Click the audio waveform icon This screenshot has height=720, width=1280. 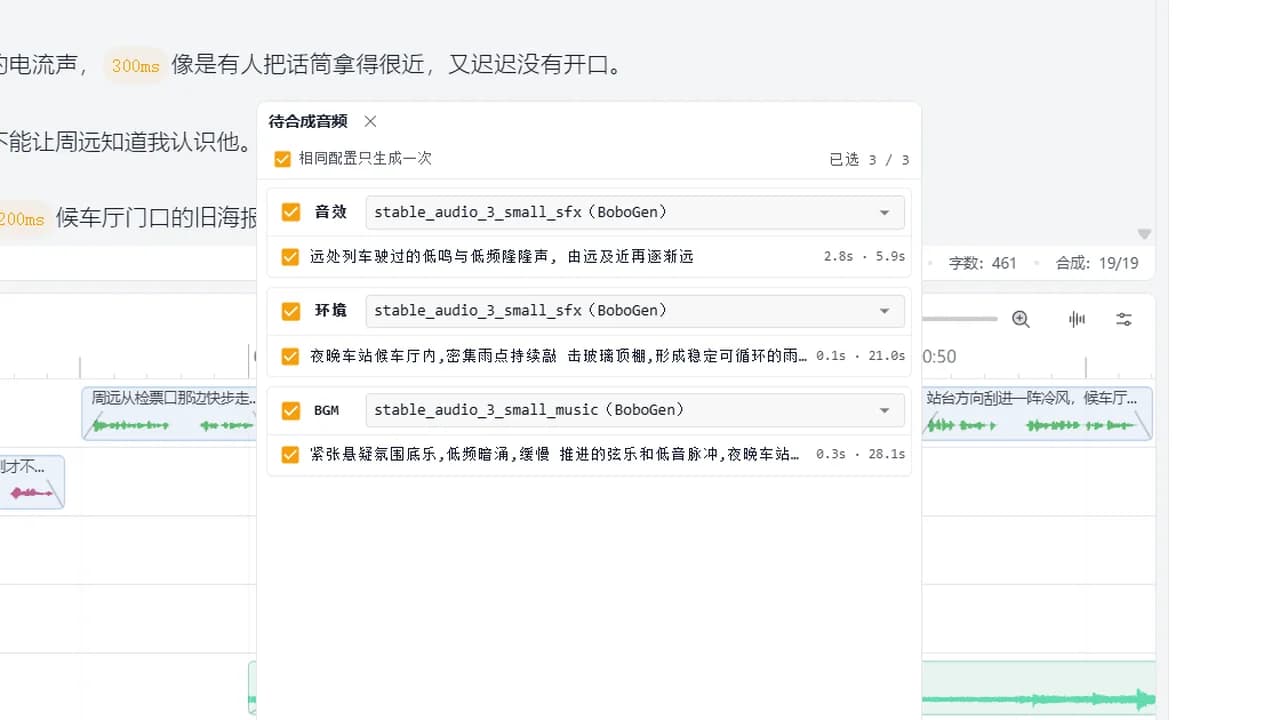click(1077, 319)
